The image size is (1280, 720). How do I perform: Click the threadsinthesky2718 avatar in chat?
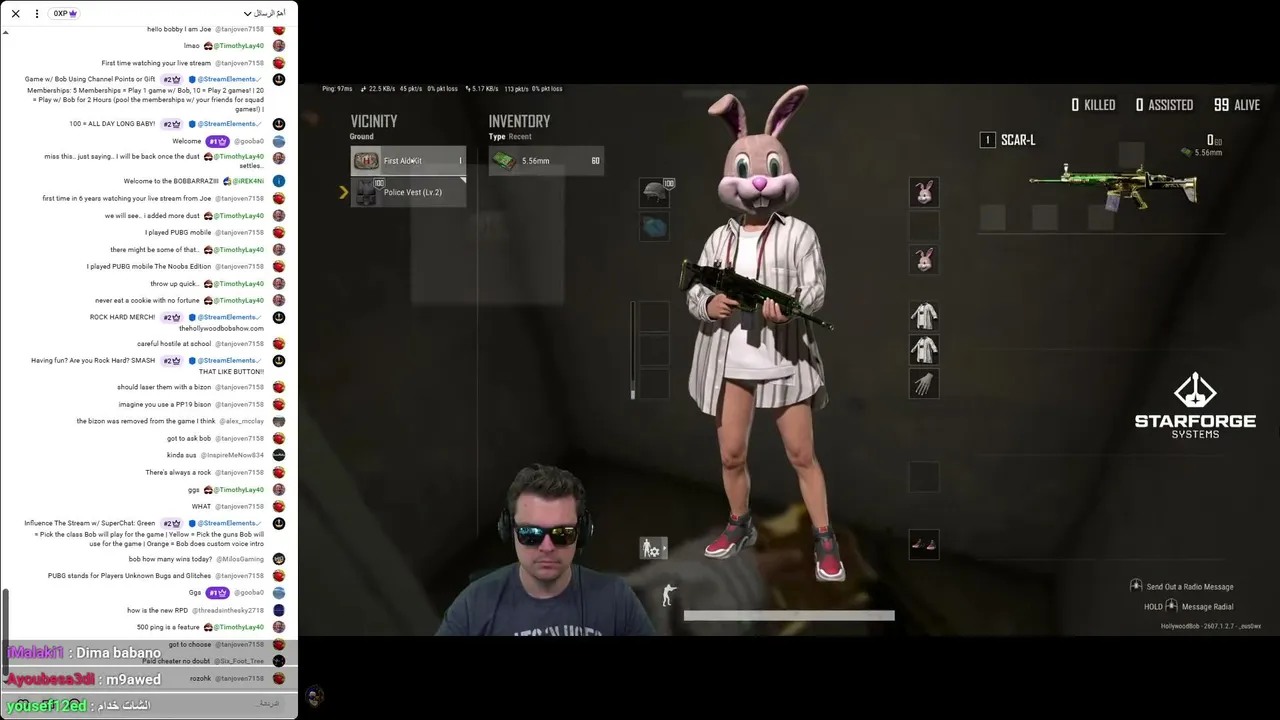279,610
